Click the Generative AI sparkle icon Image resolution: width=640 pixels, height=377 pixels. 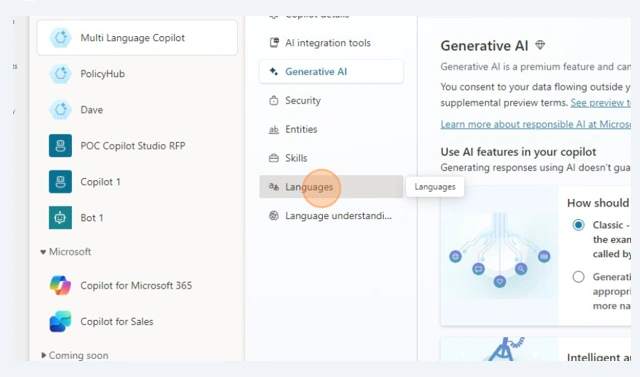click(x=273, y=71)
